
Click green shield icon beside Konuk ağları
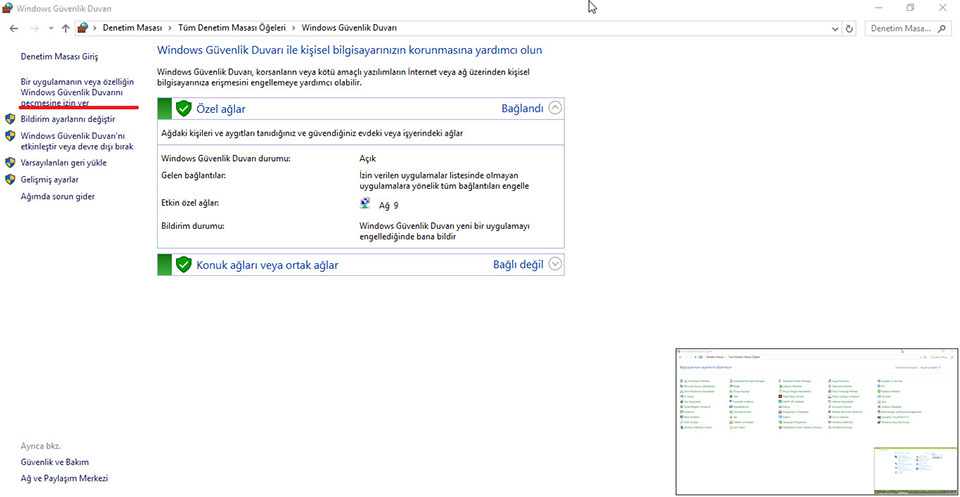click(x=184, y=264)
